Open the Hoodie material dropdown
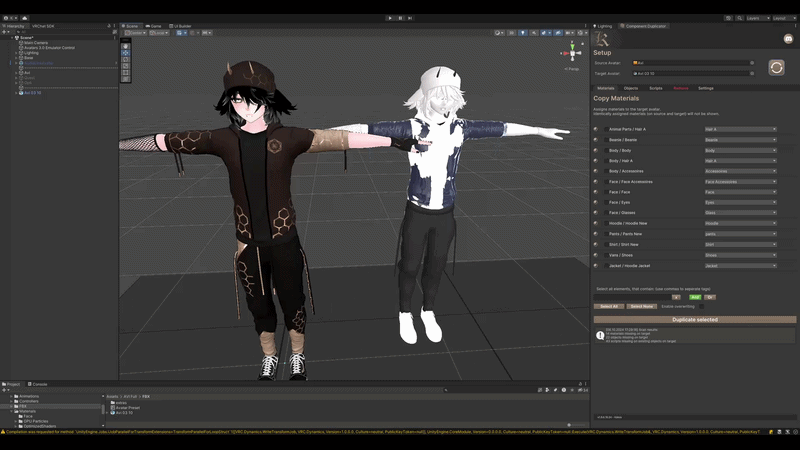 740,223
